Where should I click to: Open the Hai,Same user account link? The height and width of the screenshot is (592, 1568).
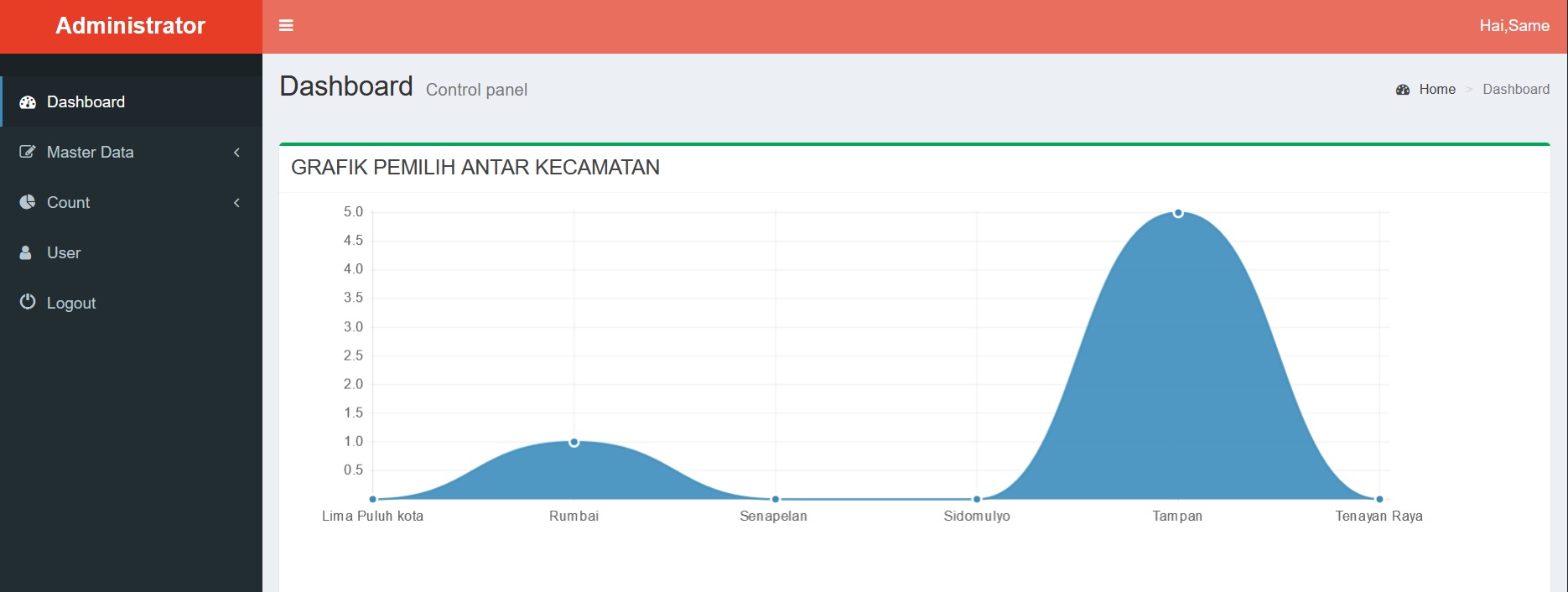point(1513,26)
